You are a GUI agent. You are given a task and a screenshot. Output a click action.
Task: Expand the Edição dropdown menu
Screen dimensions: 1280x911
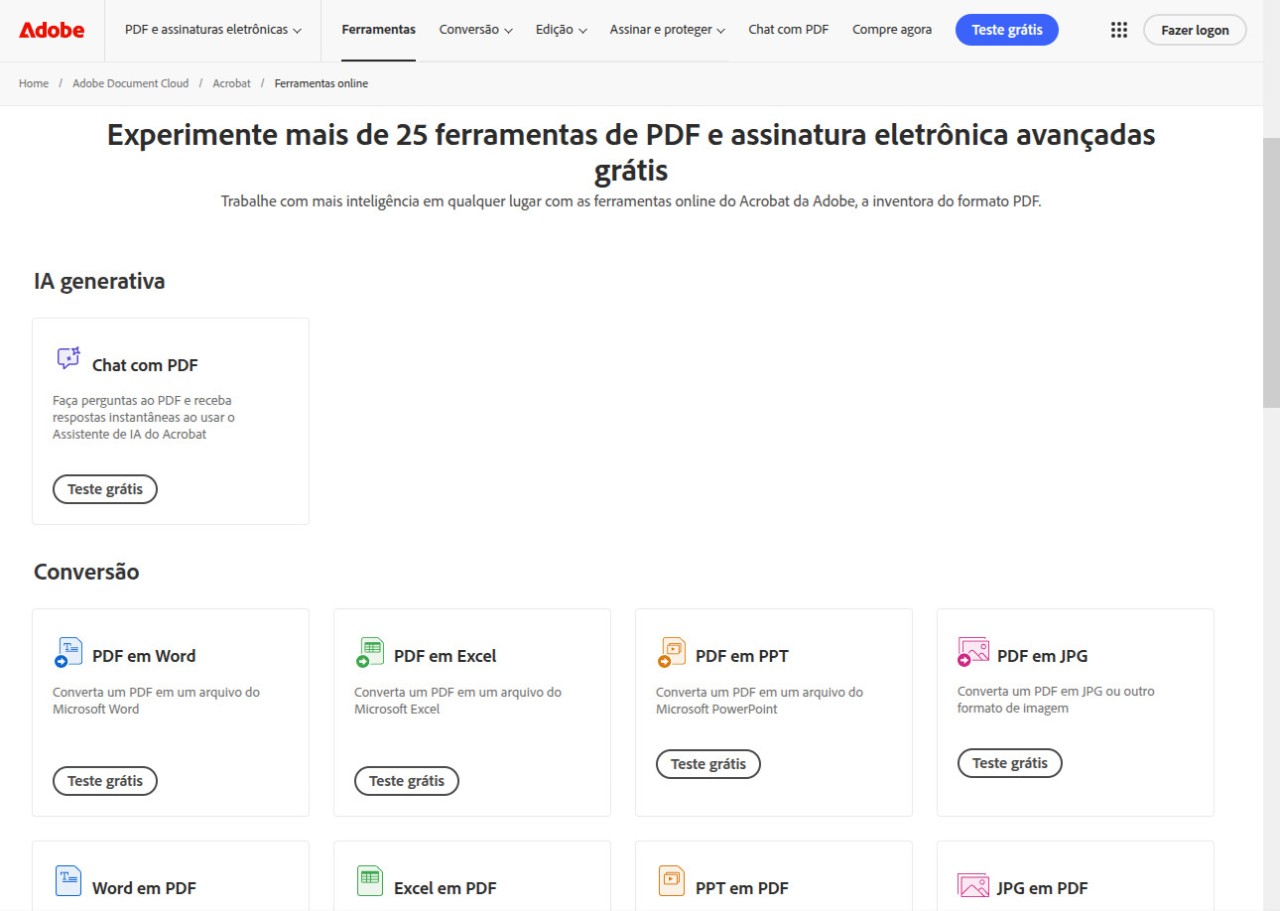561,30
